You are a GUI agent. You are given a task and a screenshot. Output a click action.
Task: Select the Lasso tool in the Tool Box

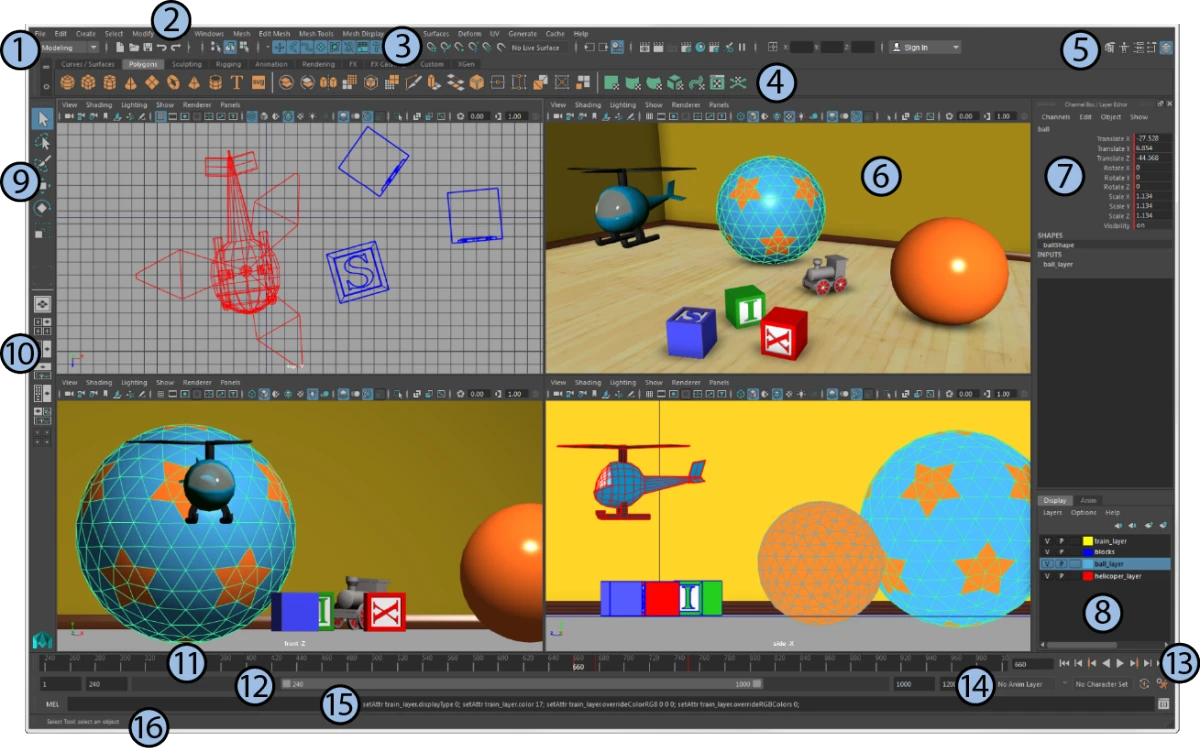tap(43, 142)
